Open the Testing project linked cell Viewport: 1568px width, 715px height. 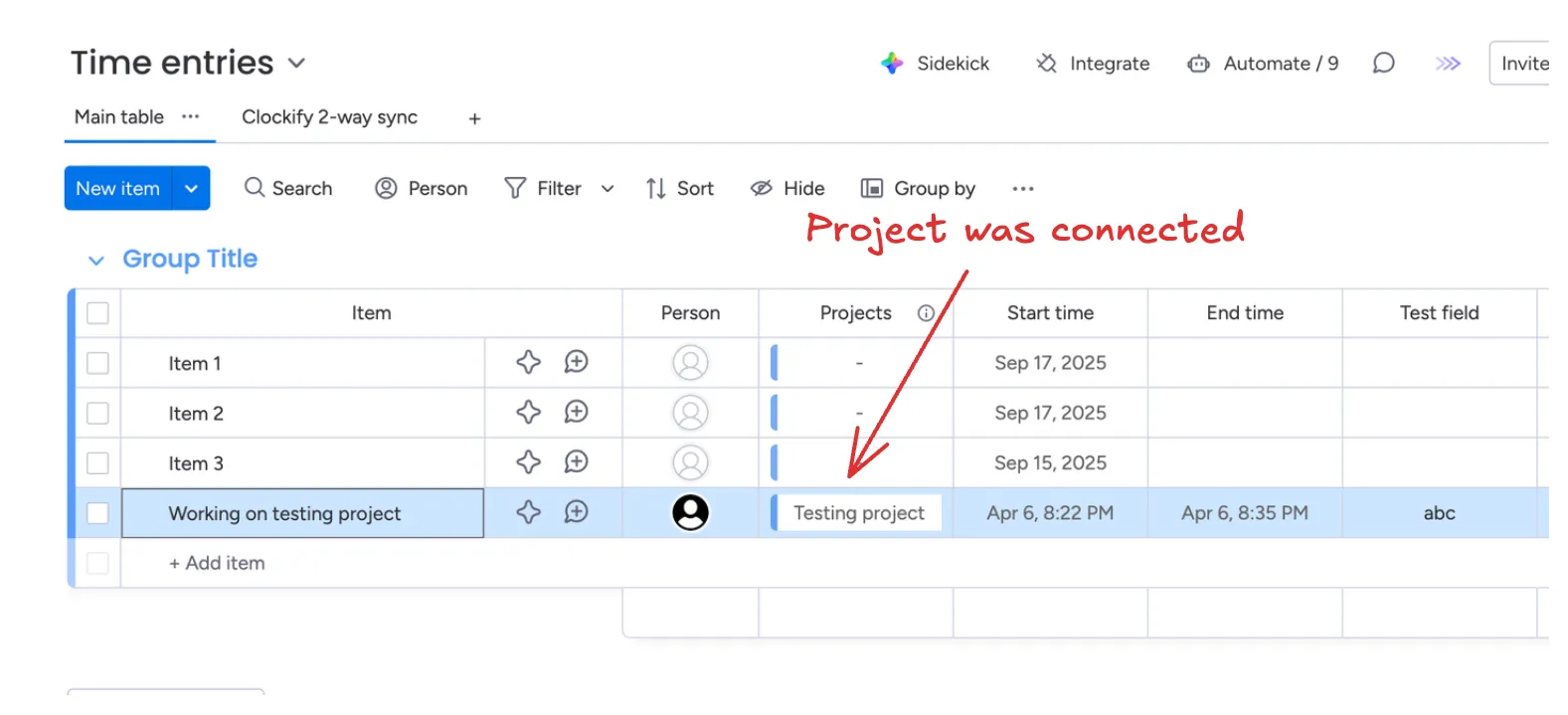tap(859, 513)
